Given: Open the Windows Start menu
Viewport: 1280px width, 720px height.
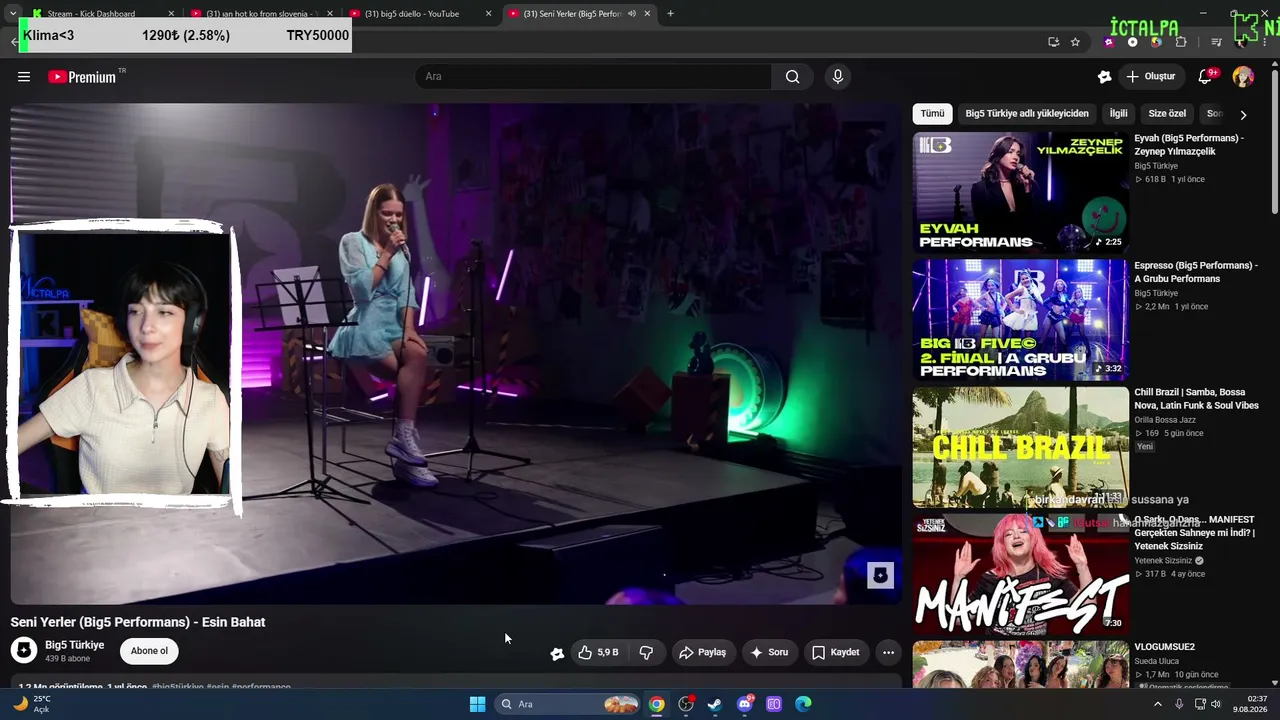Looking at the screenshot, I should pyautogui.click(x=477, y=704).
